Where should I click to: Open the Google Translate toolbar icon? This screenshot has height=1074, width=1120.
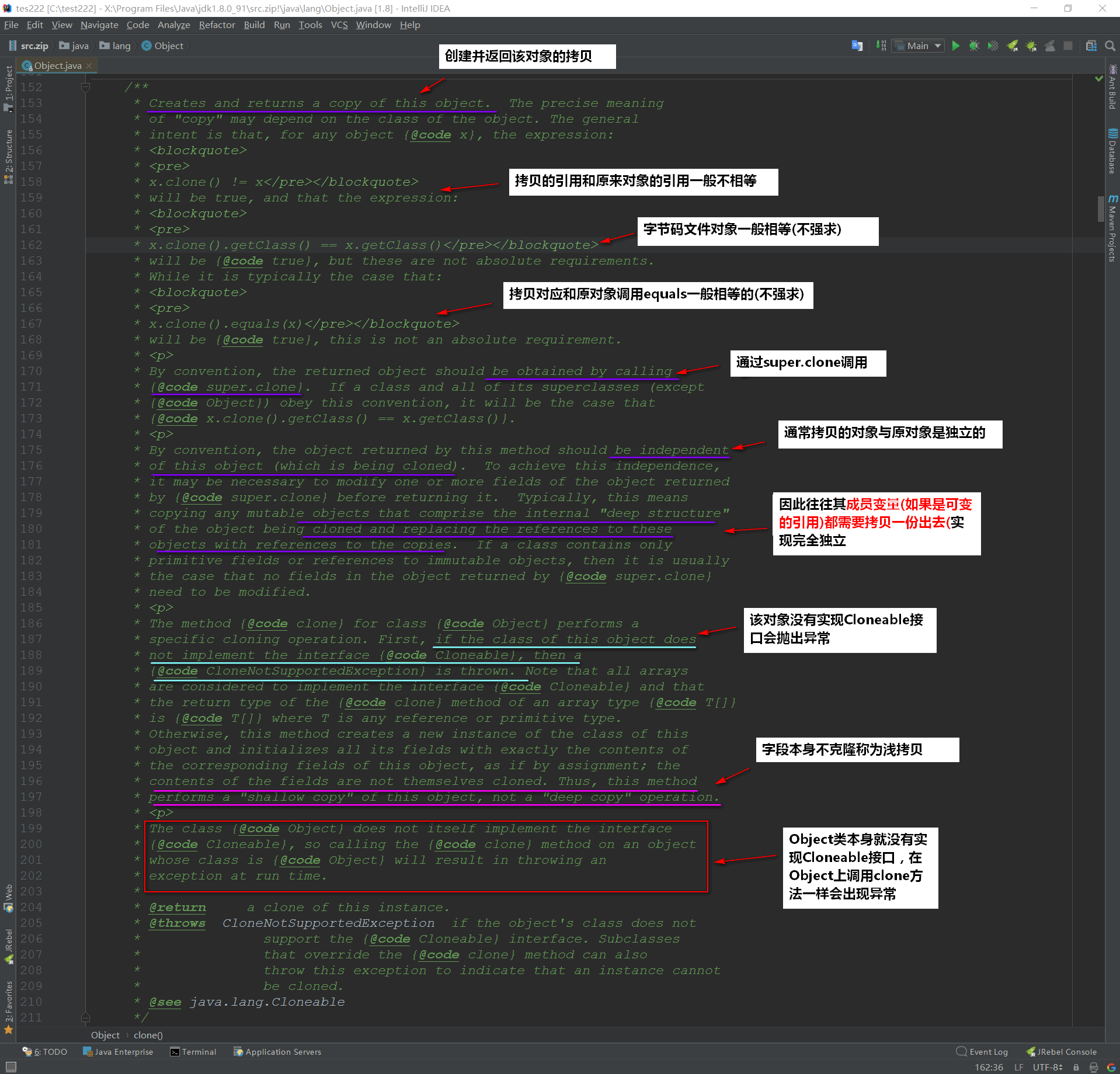click(857, 46)
